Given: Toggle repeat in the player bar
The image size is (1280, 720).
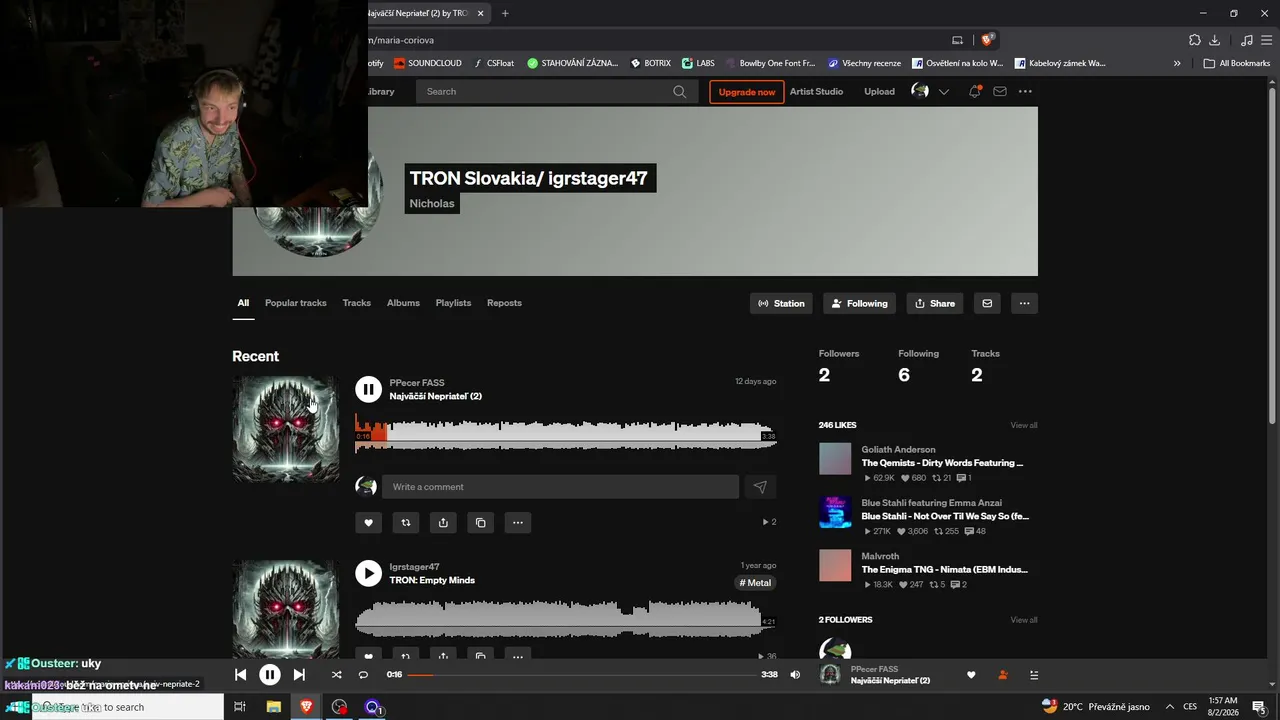Looking at the screenshot, I should click(363, 675).
